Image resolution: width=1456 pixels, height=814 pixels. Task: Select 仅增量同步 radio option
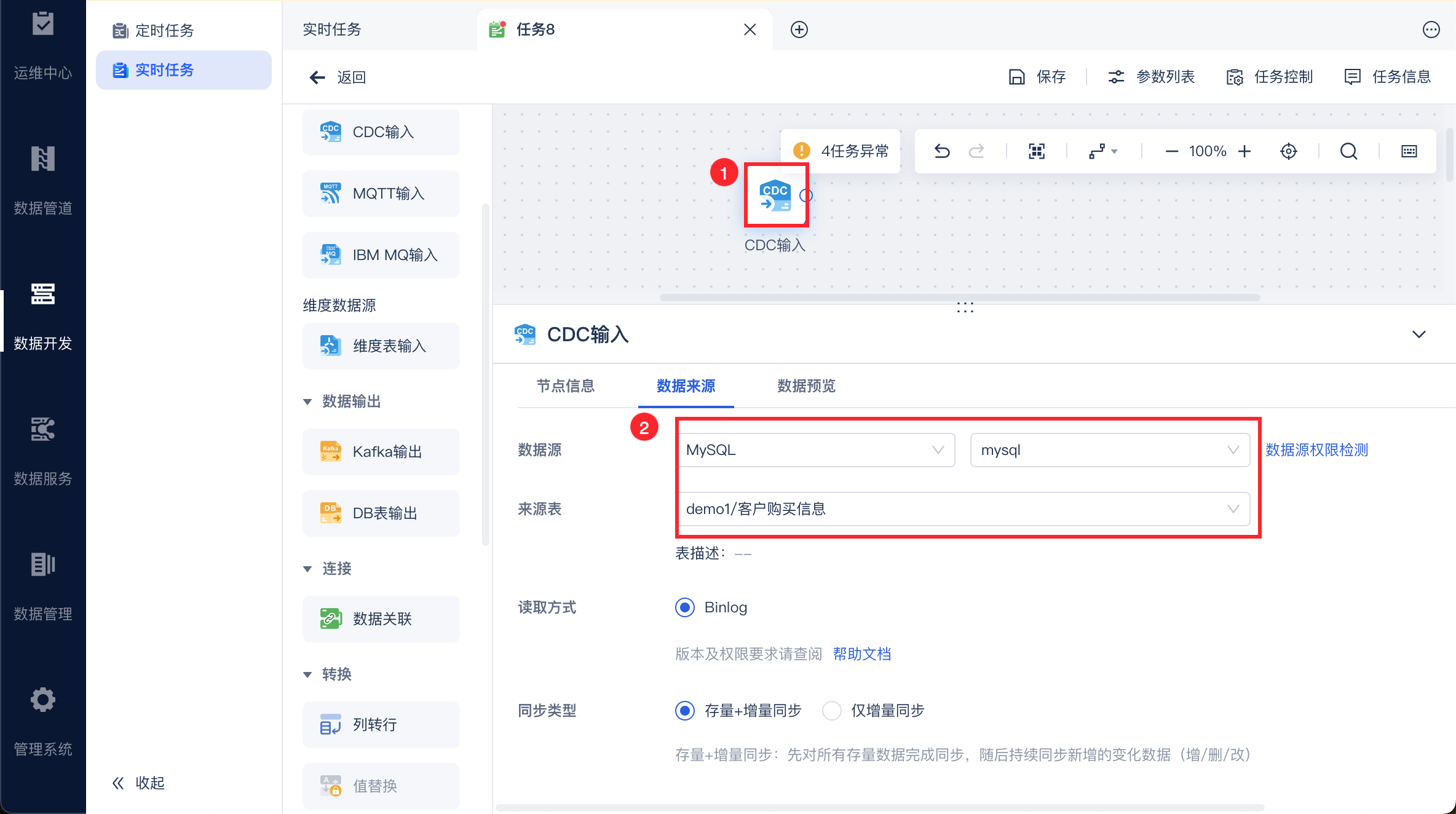point(832,711)
